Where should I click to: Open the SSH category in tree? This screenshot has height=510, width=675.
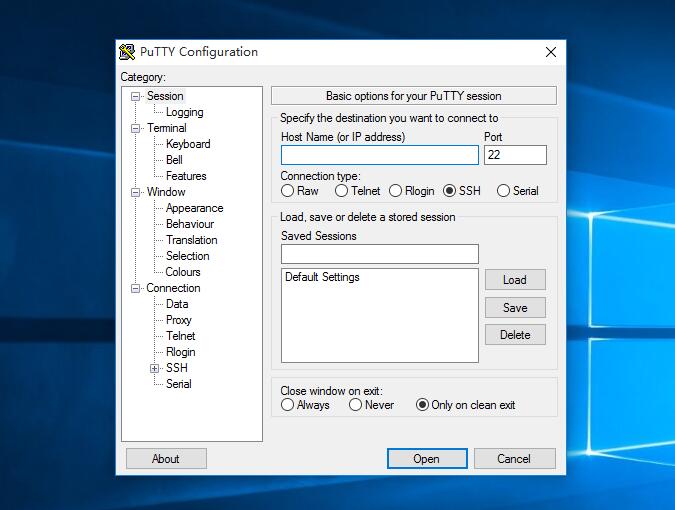[x=176, y=368]
